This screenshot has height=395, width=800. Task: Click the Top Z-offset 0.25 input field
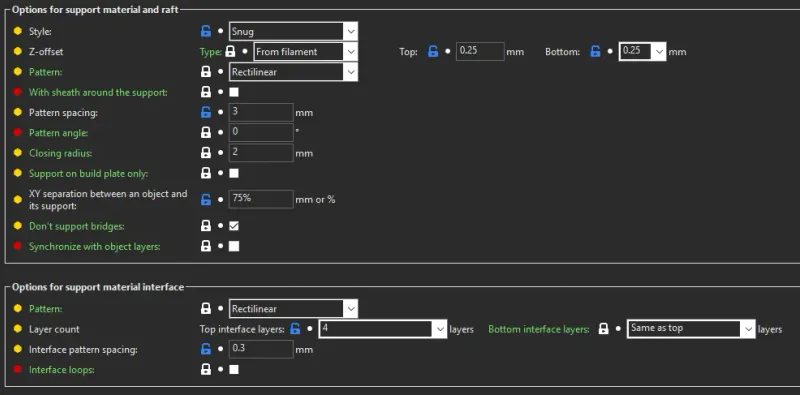tap(480, 52)
